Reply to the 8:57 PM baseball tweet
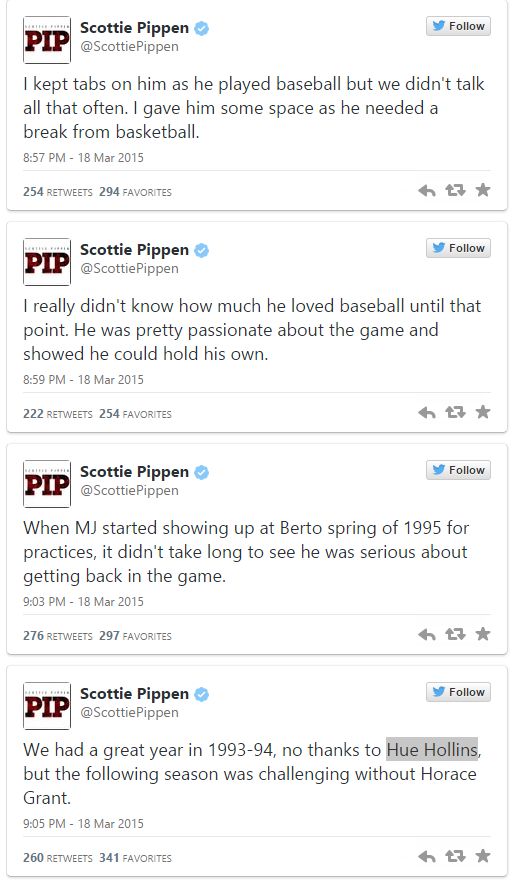The height and width of the screenshot is (886, 517). 427,191
